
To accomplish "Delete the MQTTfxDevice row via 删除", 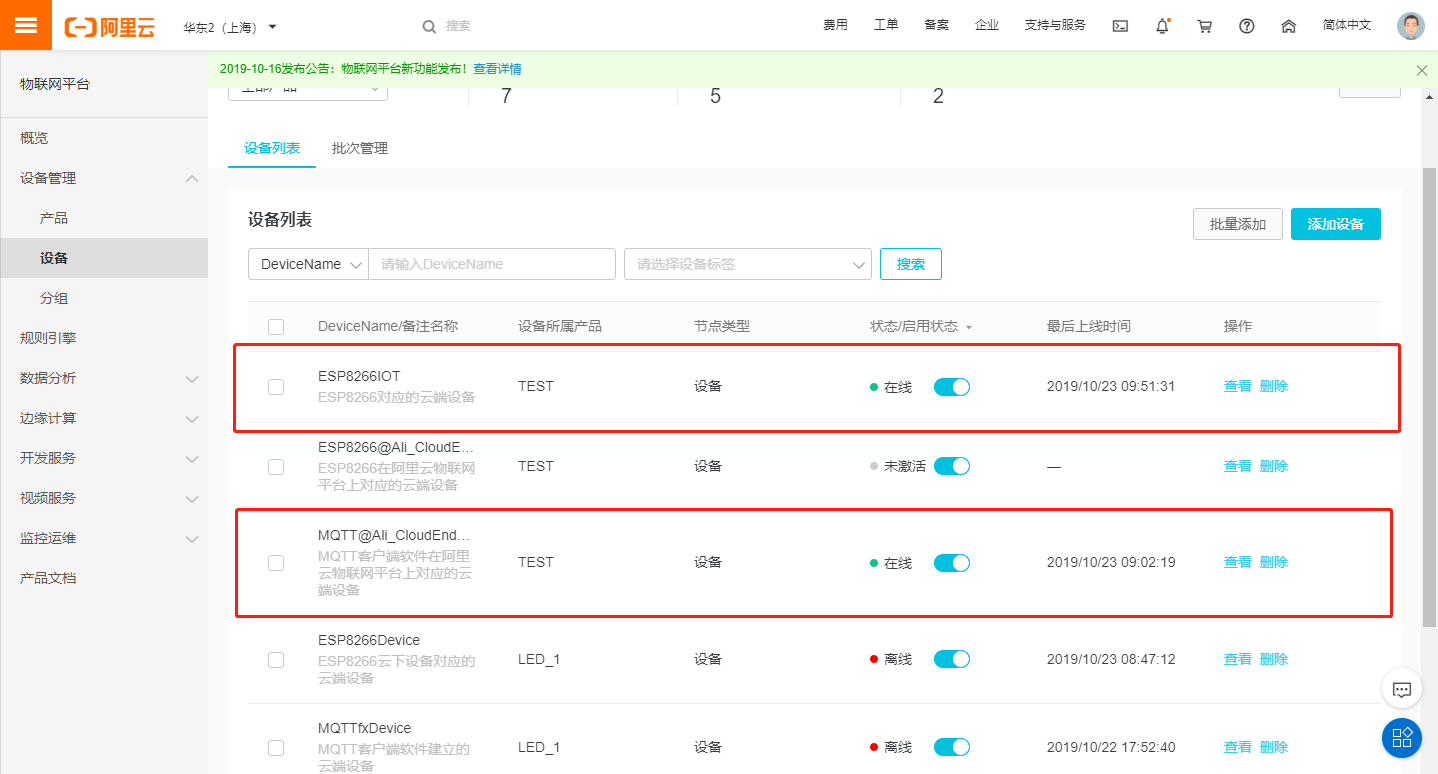I will [1274, 747].
